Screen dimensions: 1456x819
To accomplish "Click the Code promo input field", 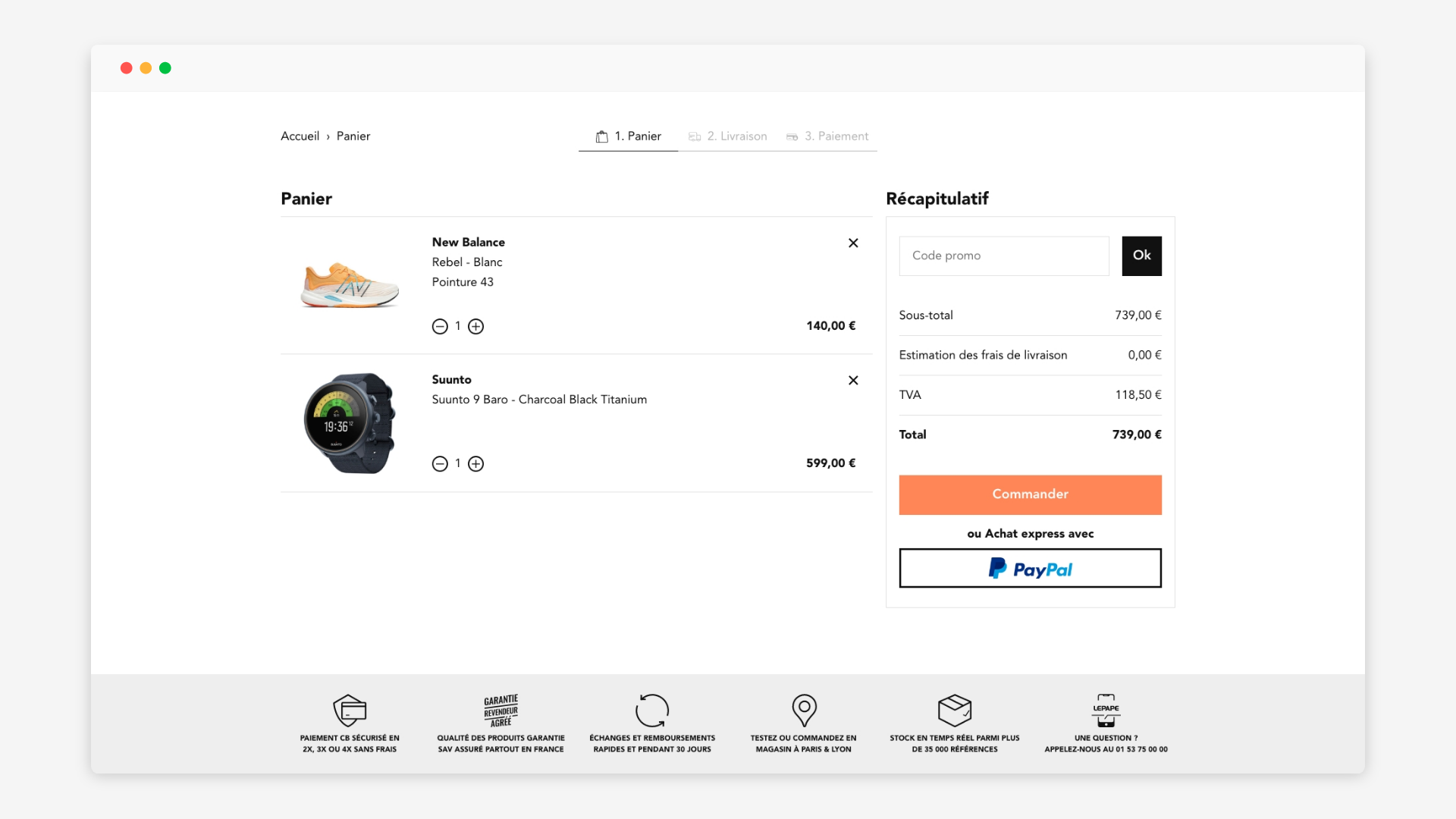I will (x=1003, y=256).
